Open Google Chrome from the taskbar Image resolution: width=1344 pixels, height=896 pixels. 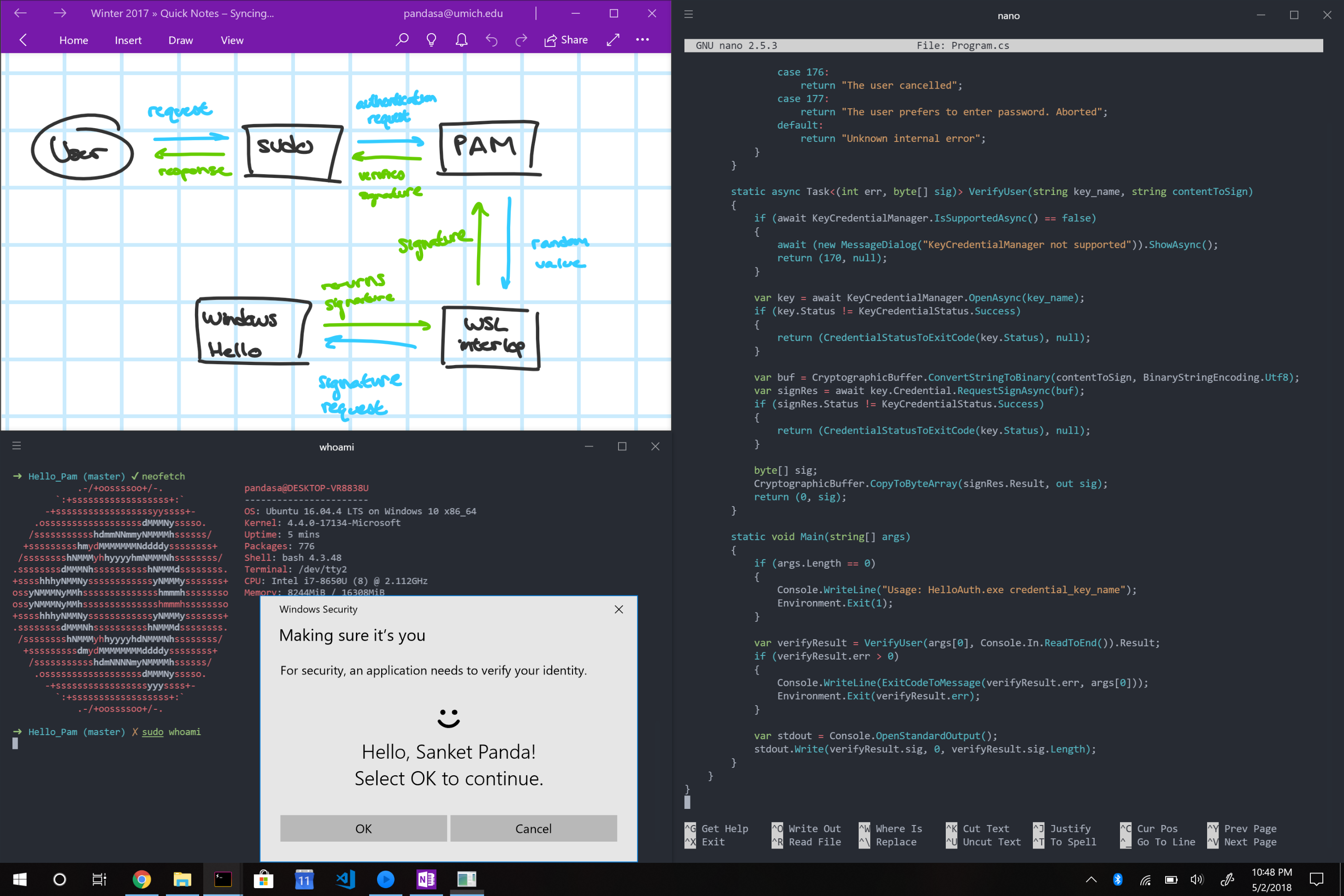tap(141, 879)
